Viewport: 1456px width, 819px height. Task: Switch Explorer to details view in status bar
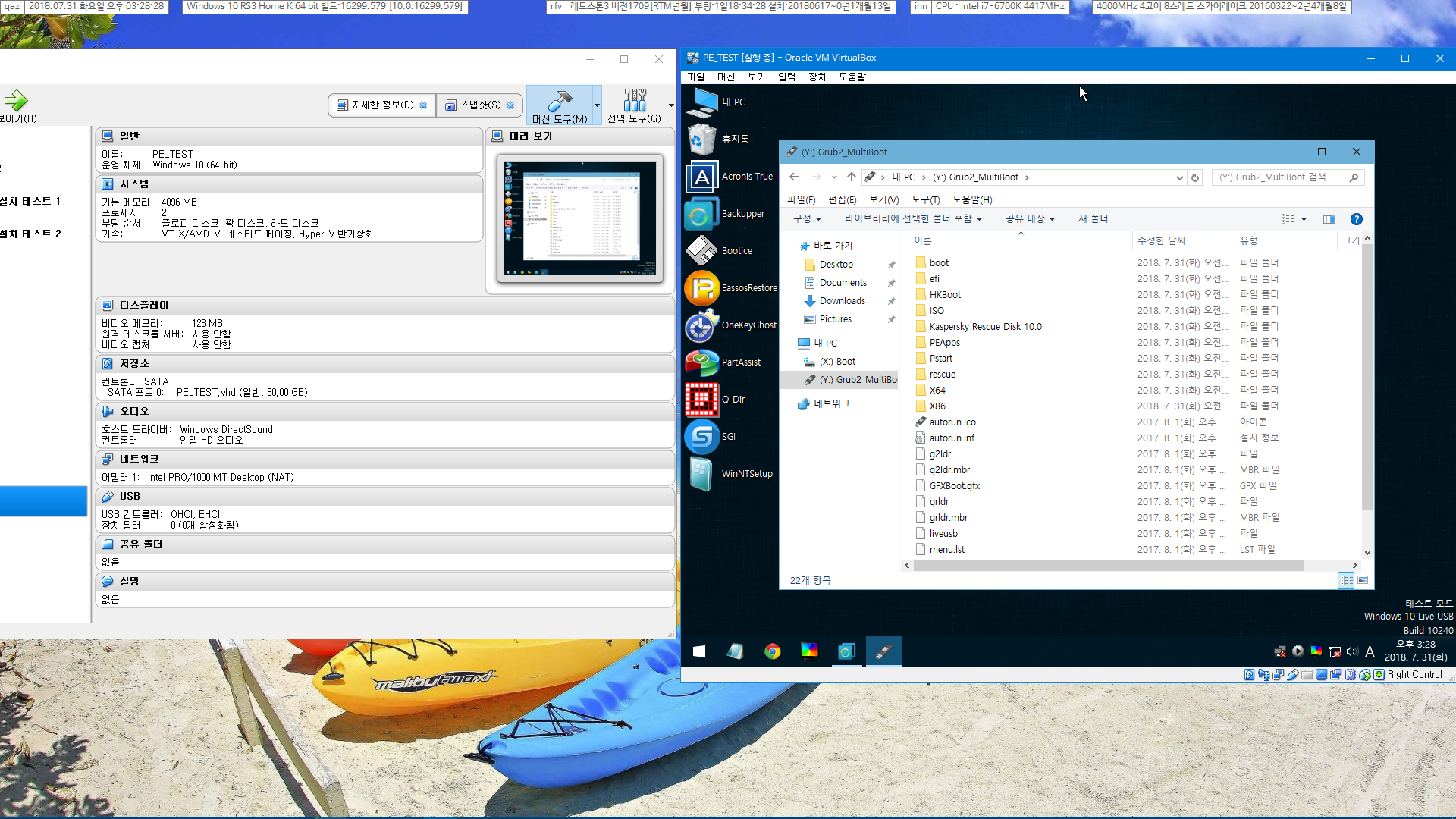[1347, 581]
